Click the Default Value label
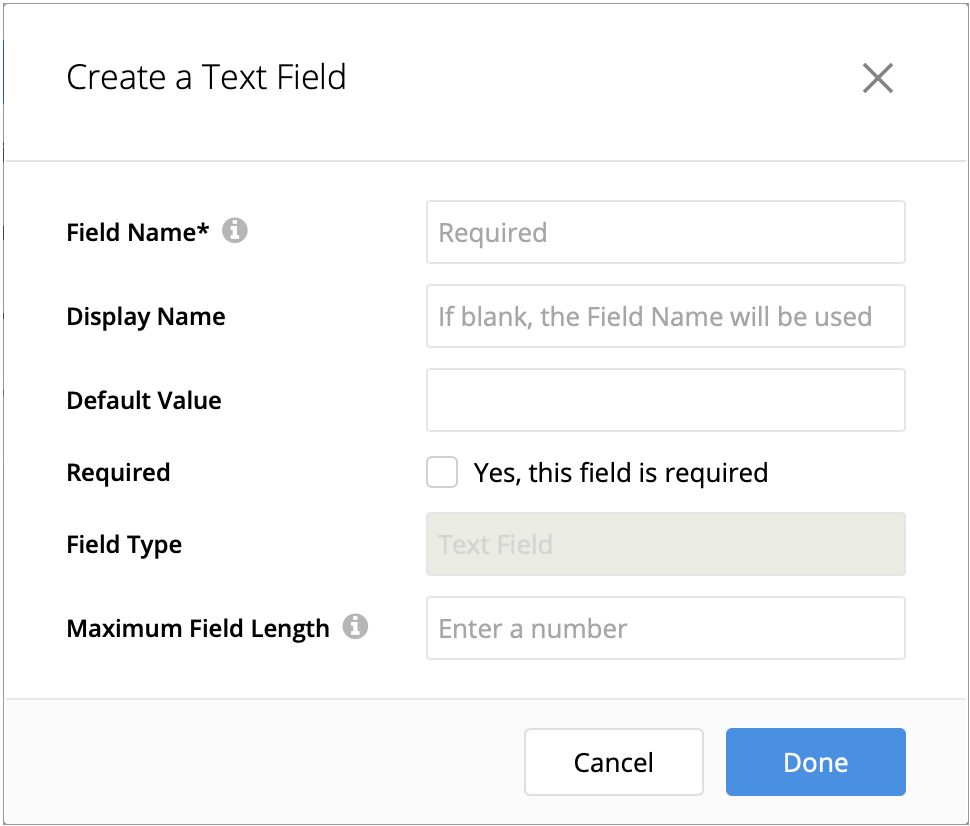This screenshot has height=826, width=970. 144,401
